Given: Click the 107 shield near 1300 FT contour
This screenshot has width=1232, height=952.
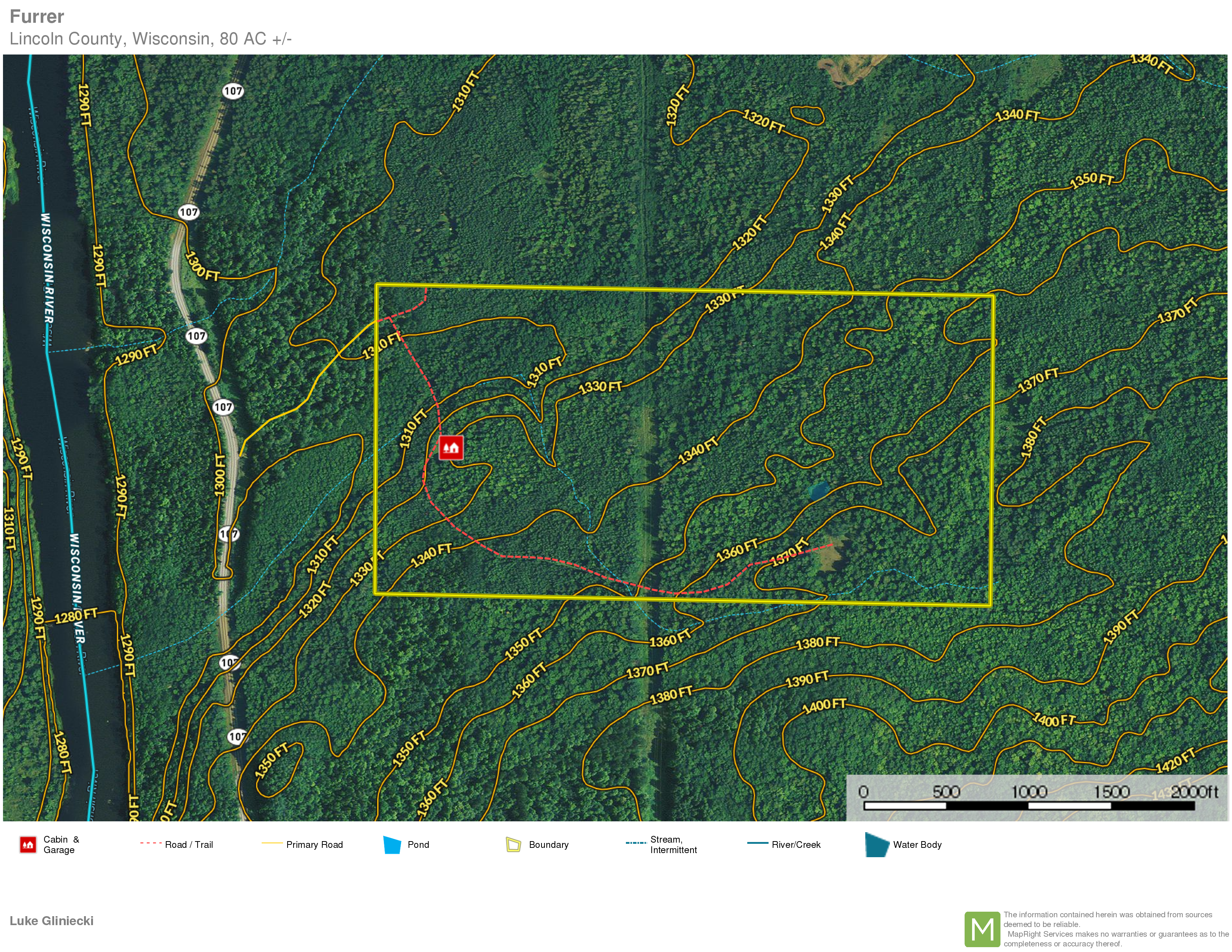Looking at the screenshot, I should (189, 212).
